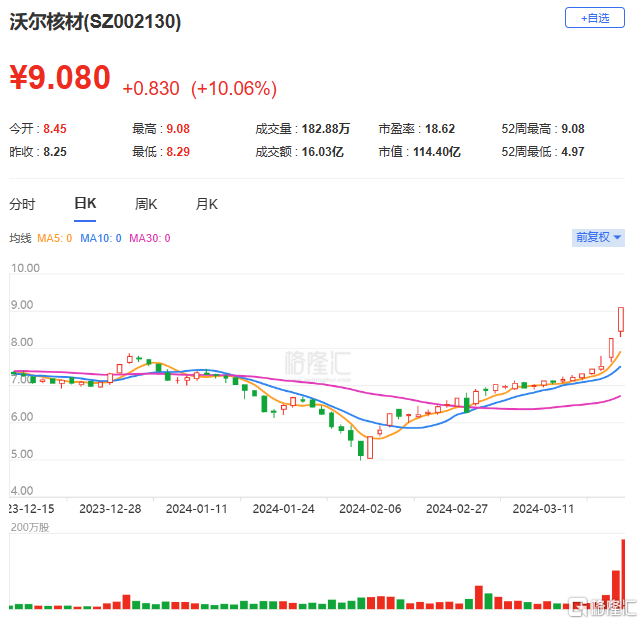The image size is (643, 624).
Task: Click the latest red candlestick near 9.00
Action: pyautogui.click(x=621, y=320)
